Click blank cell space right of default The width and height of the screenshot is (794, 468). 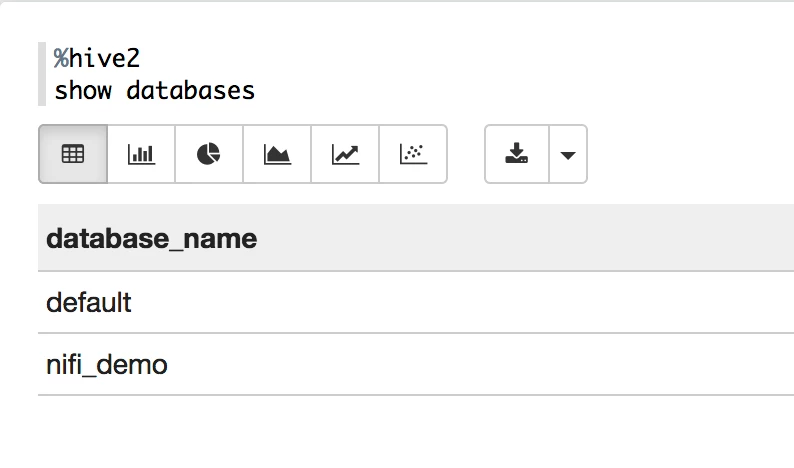pos(463,302)
